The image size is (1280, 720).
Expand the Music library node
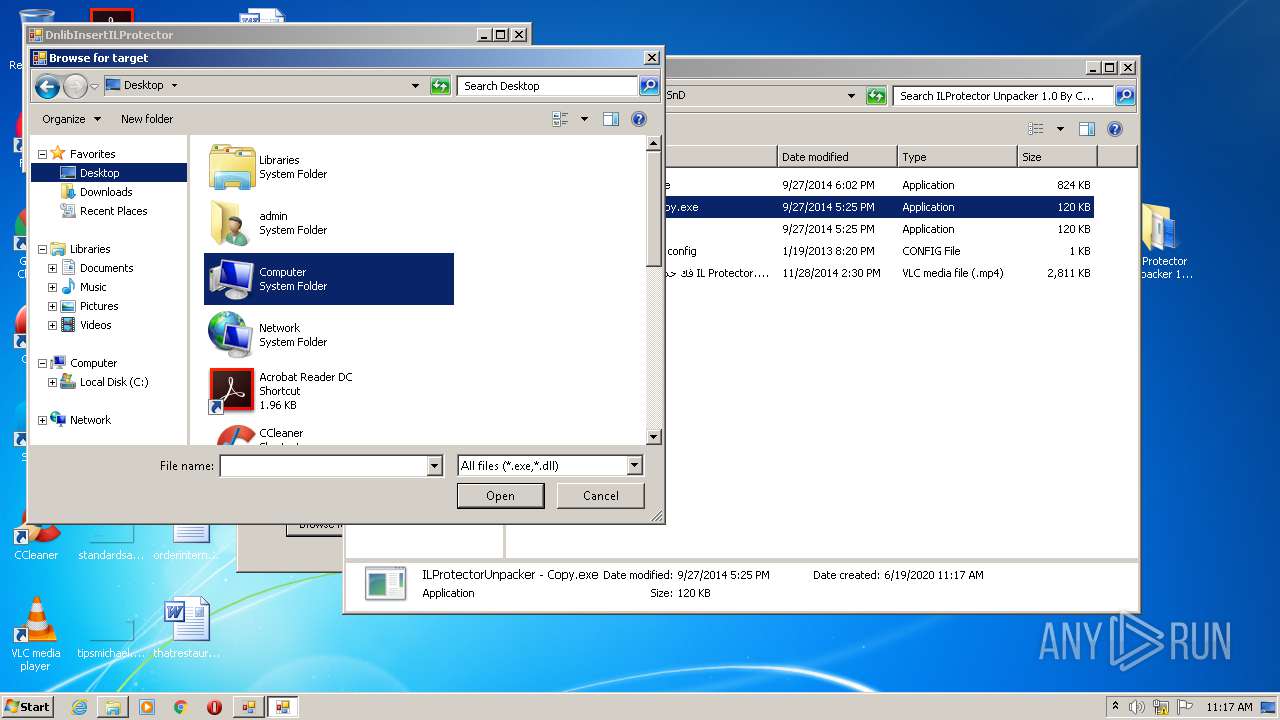pos(53,287)
